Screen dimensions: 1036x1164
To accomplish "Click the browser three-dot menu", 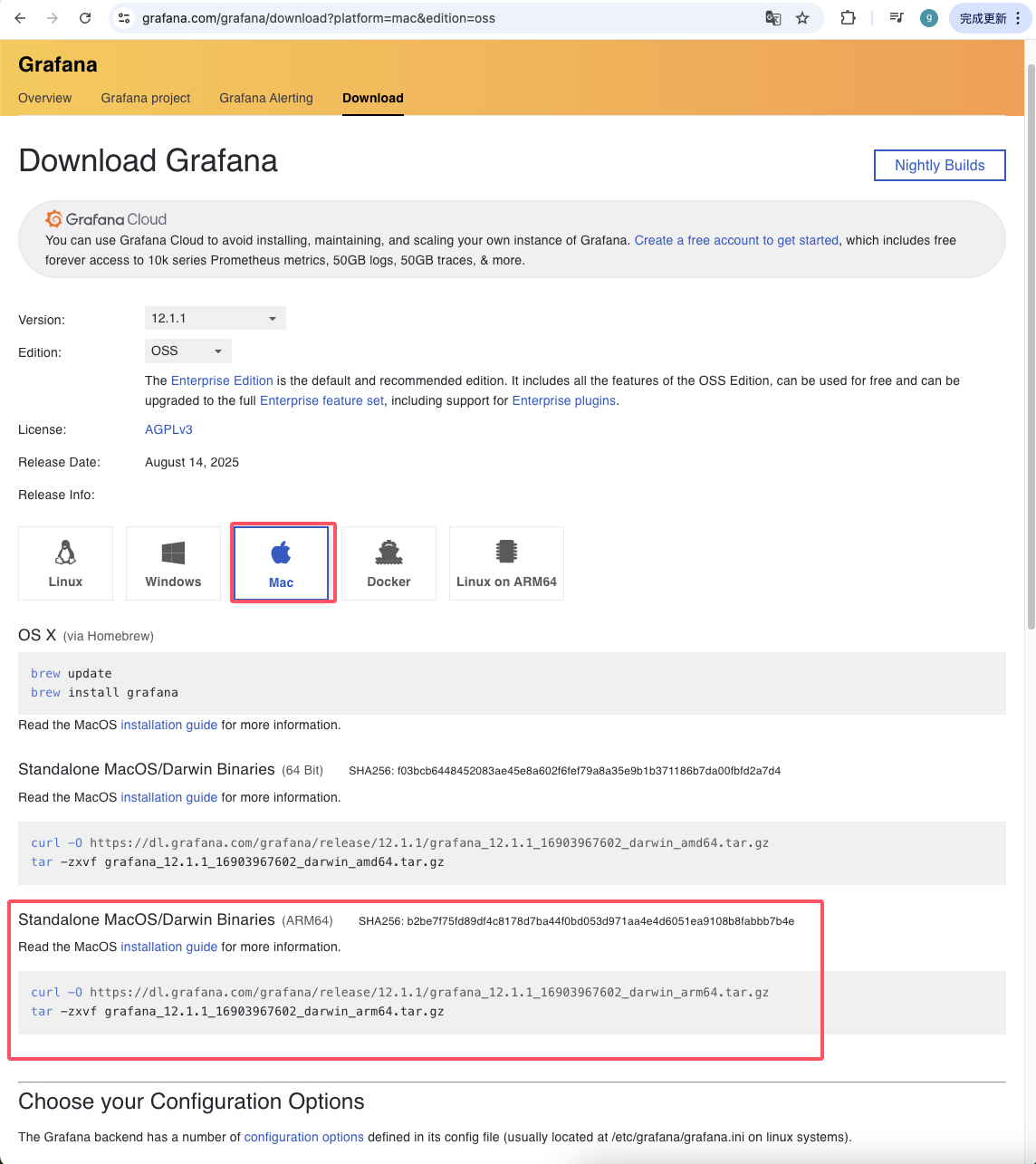I will coord(1018,18).
